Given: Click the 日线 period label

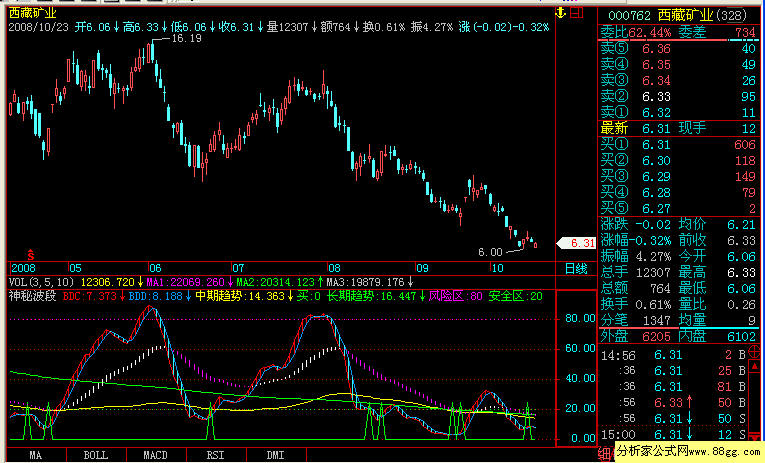Looking at the screenshot, I should [x=576, y=268].
